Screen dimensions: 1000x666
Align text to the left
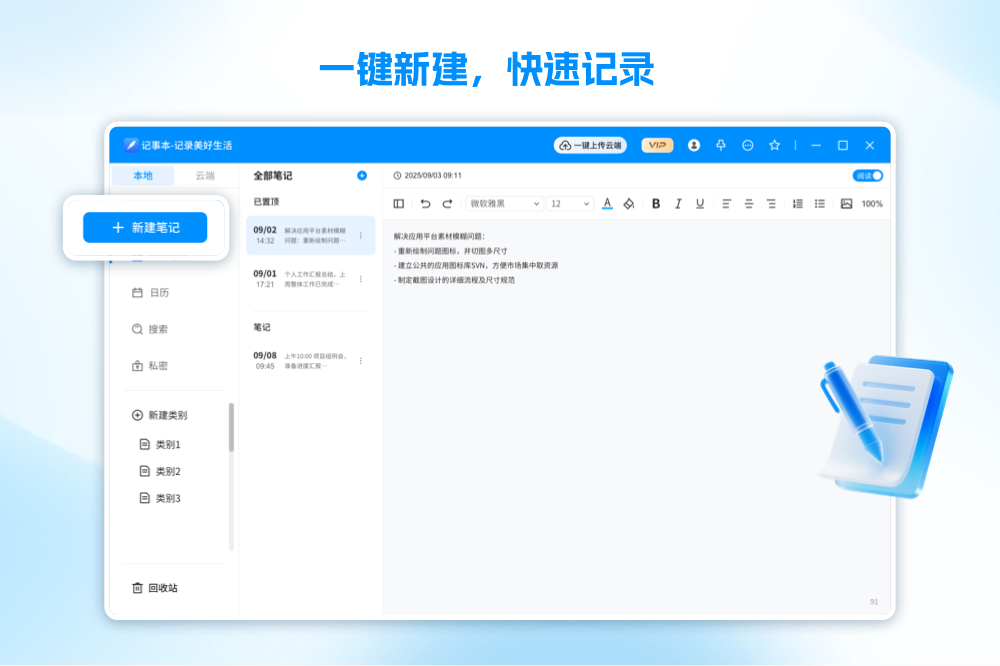click(726, 204)
